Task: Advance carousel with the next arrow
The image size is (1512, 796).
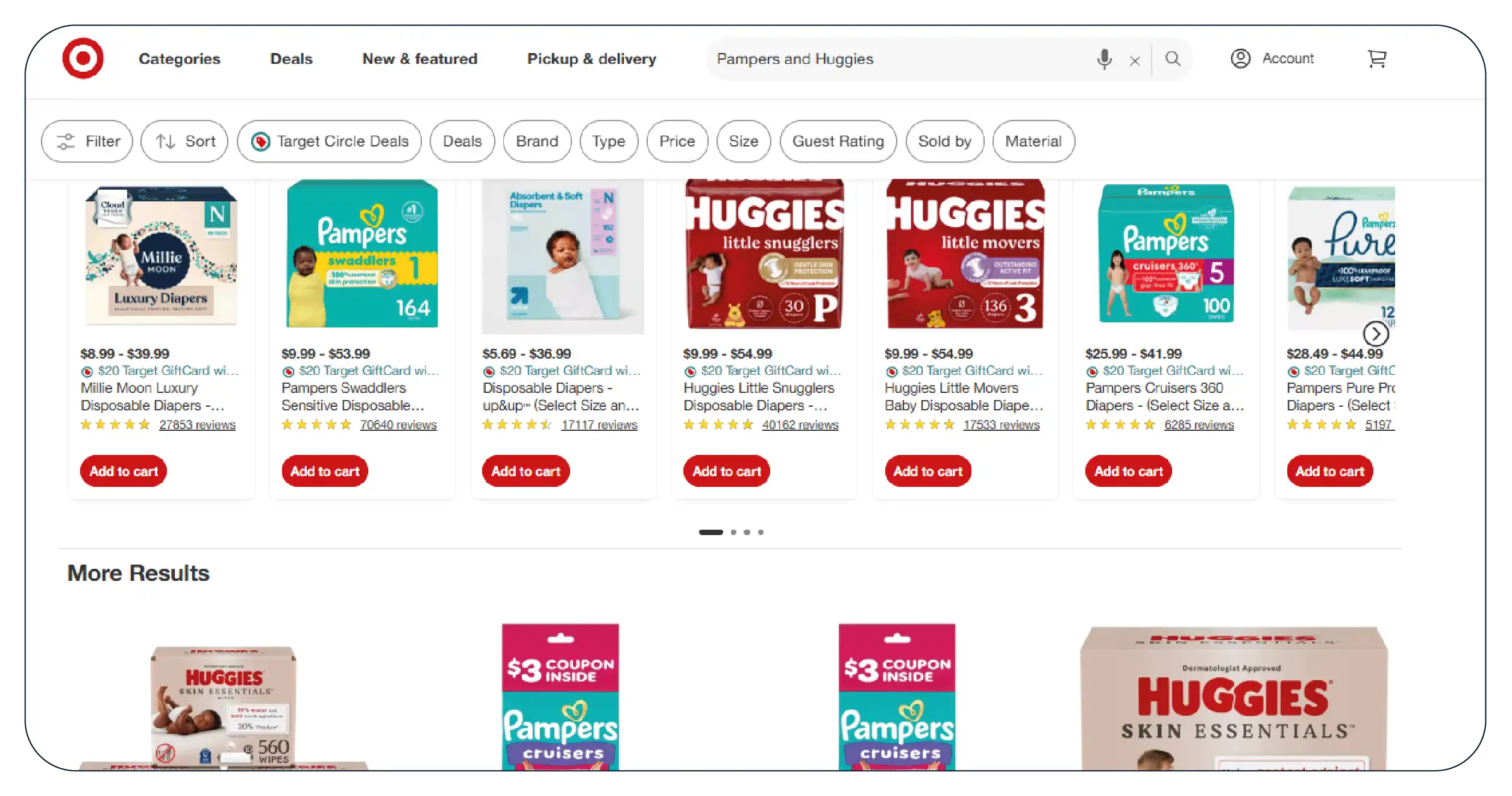Action: (1376, 333)
